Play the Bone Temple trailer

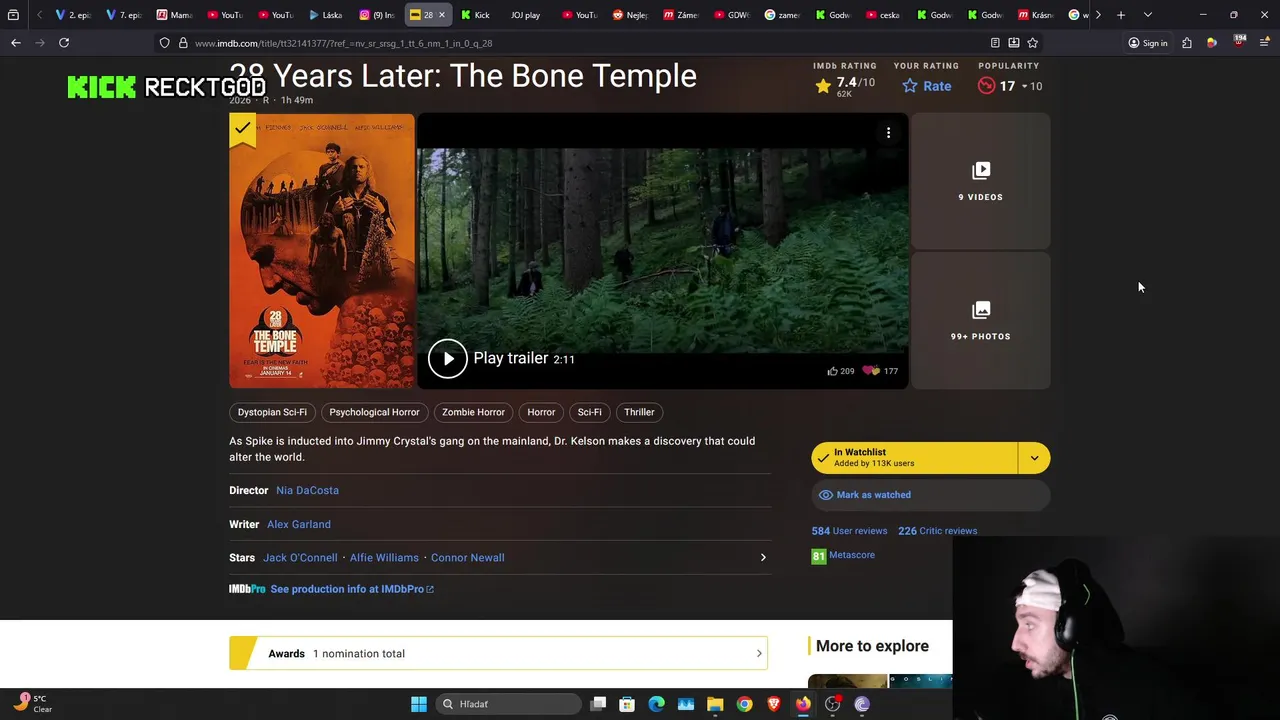click(447, 359)
